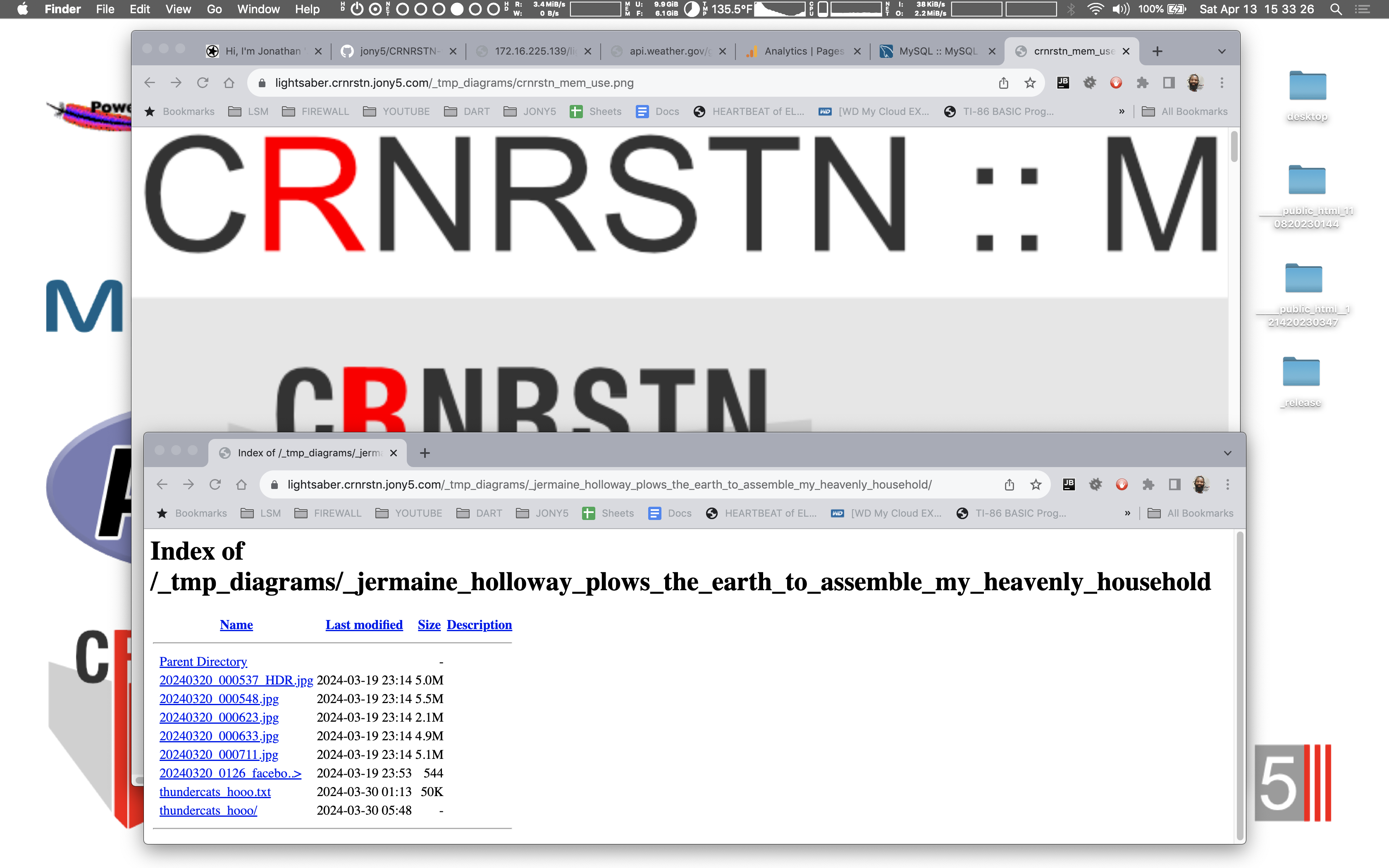Image resolution: width=1389 pixels, height=868 pixels.
Task: Click the profile avatar in upper browser window
Action: (x=1195, y=83)
